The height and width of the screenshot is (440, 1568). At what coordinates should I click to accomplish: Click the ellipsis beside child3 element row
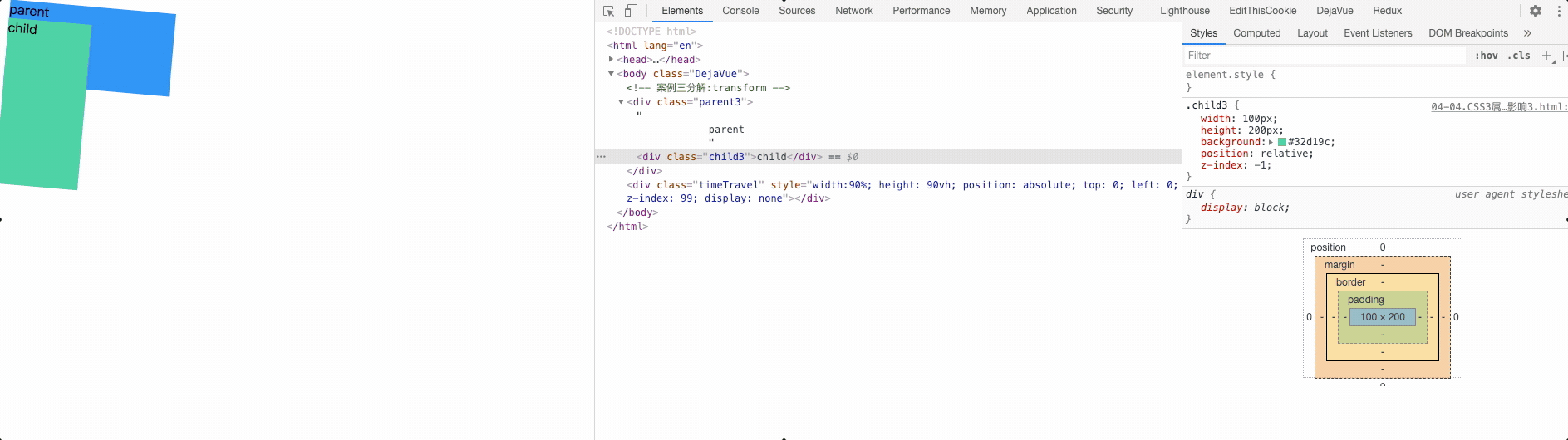click(x=601, y=157)
